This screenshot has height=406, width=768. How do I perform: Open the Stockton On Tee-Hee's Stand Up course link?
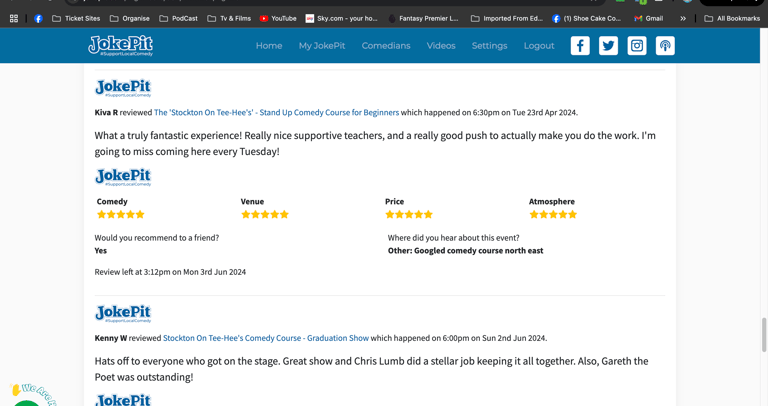[276, 113]
